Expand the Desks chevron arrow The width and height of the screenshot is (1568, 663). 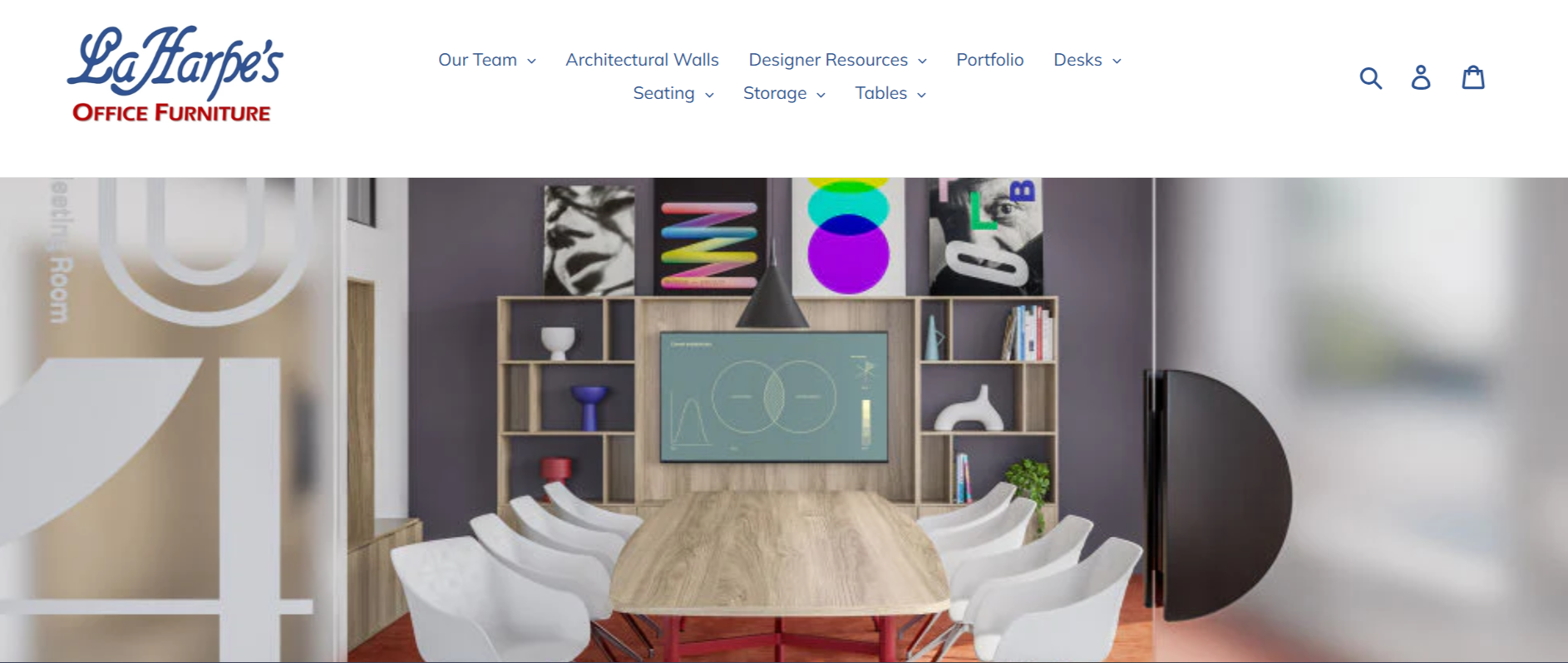click(1117, 61)
